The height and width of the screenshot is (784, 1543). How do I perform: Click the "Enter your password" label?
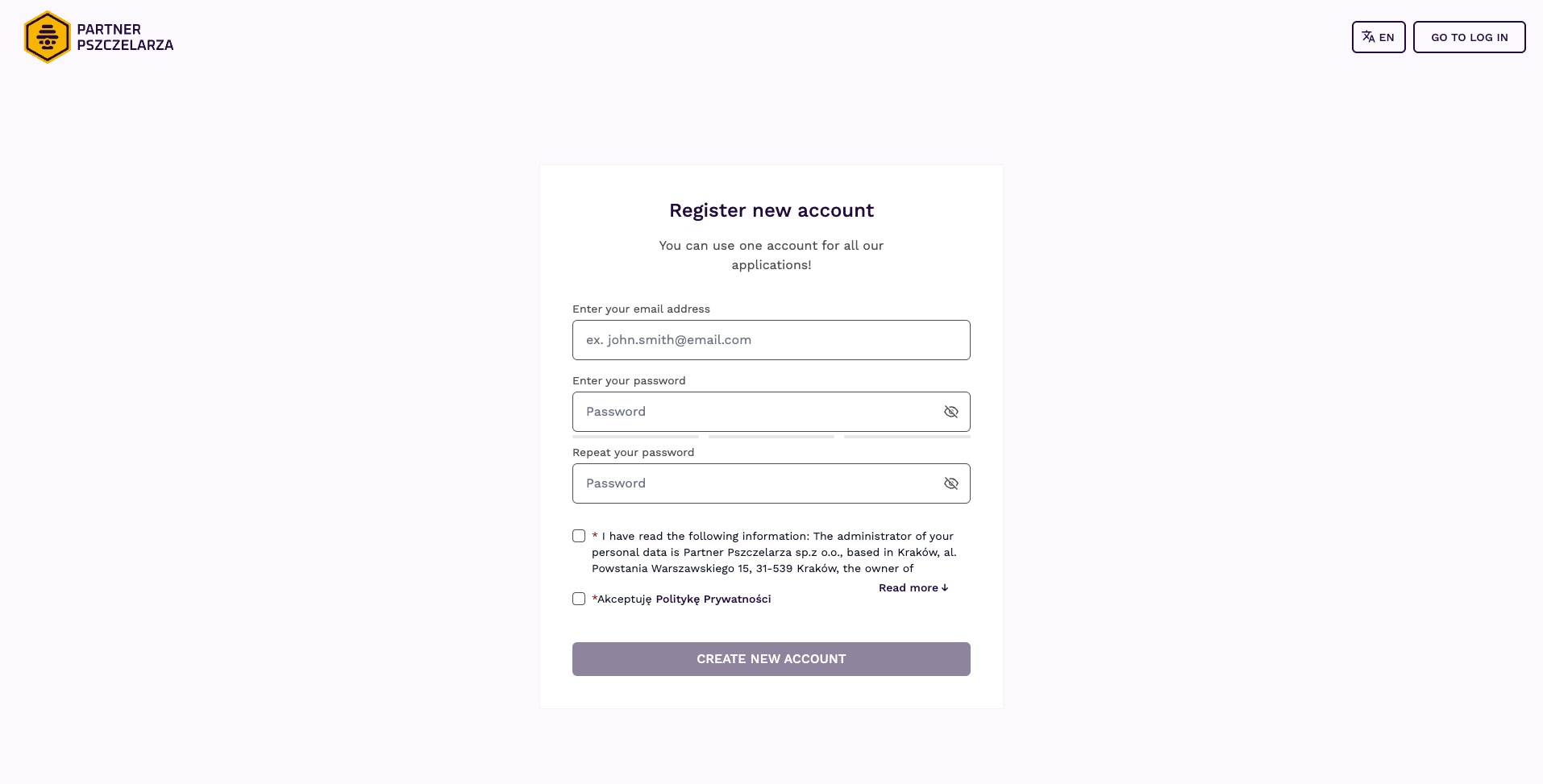click(x=629, y=381)
